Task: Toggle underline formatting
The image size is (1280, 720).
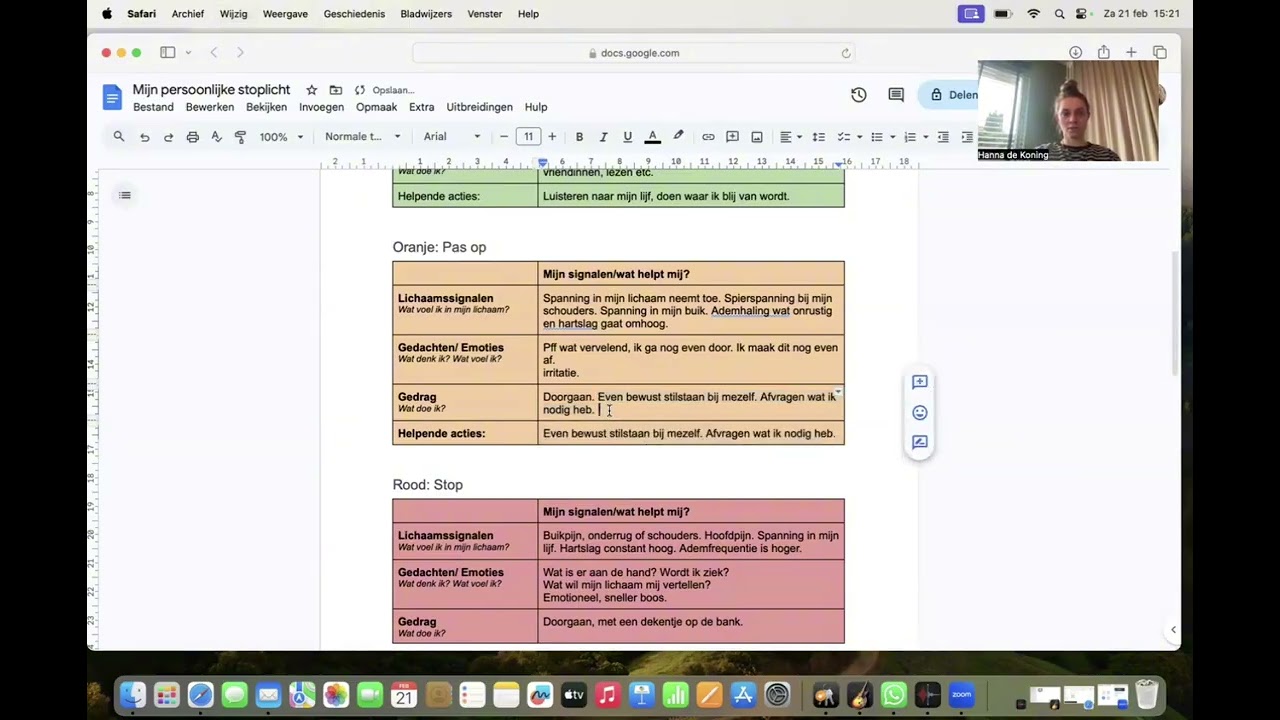Action: [627, 137]
